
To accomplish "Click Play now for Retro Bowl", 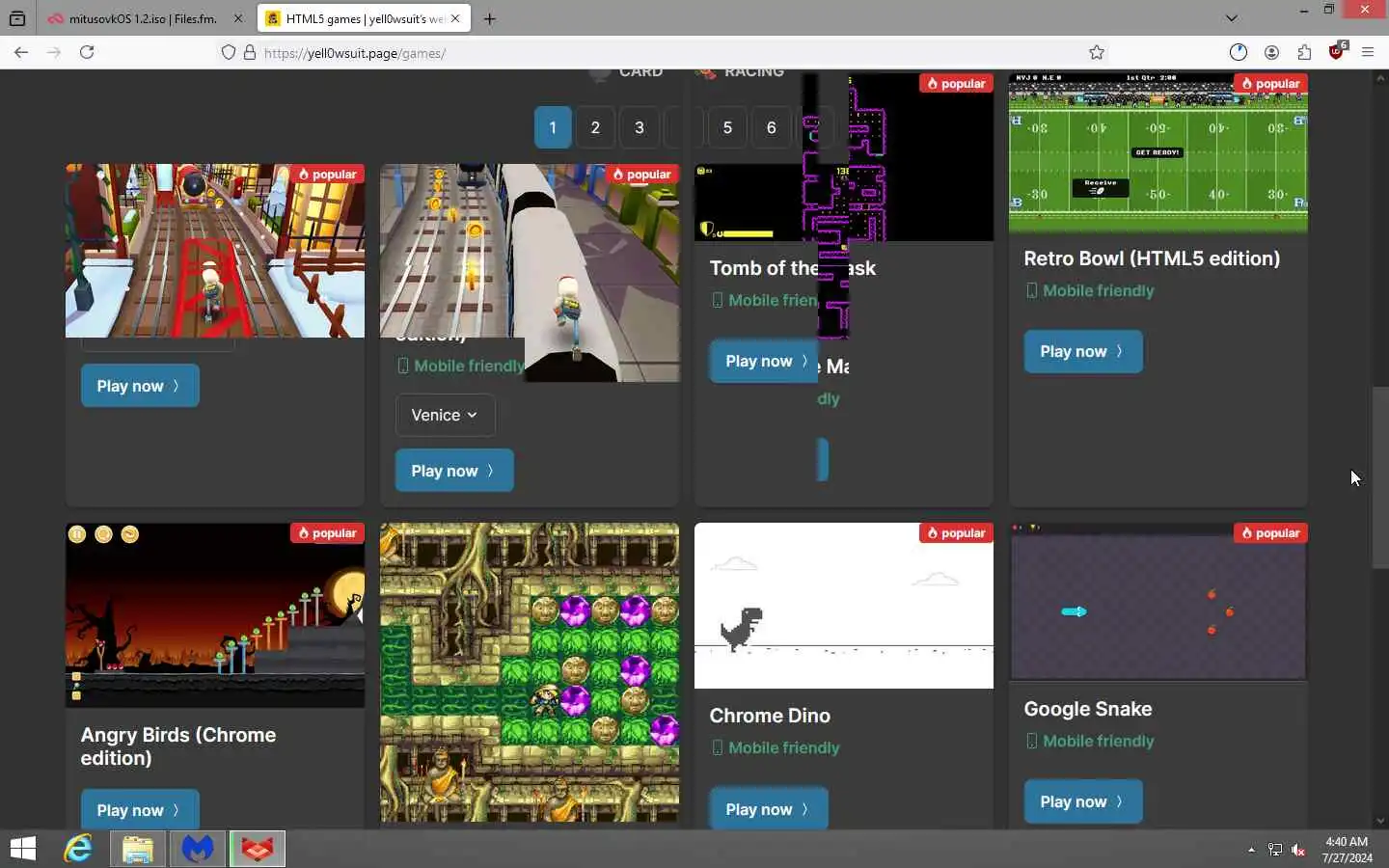I will (x=1083, y=351).
